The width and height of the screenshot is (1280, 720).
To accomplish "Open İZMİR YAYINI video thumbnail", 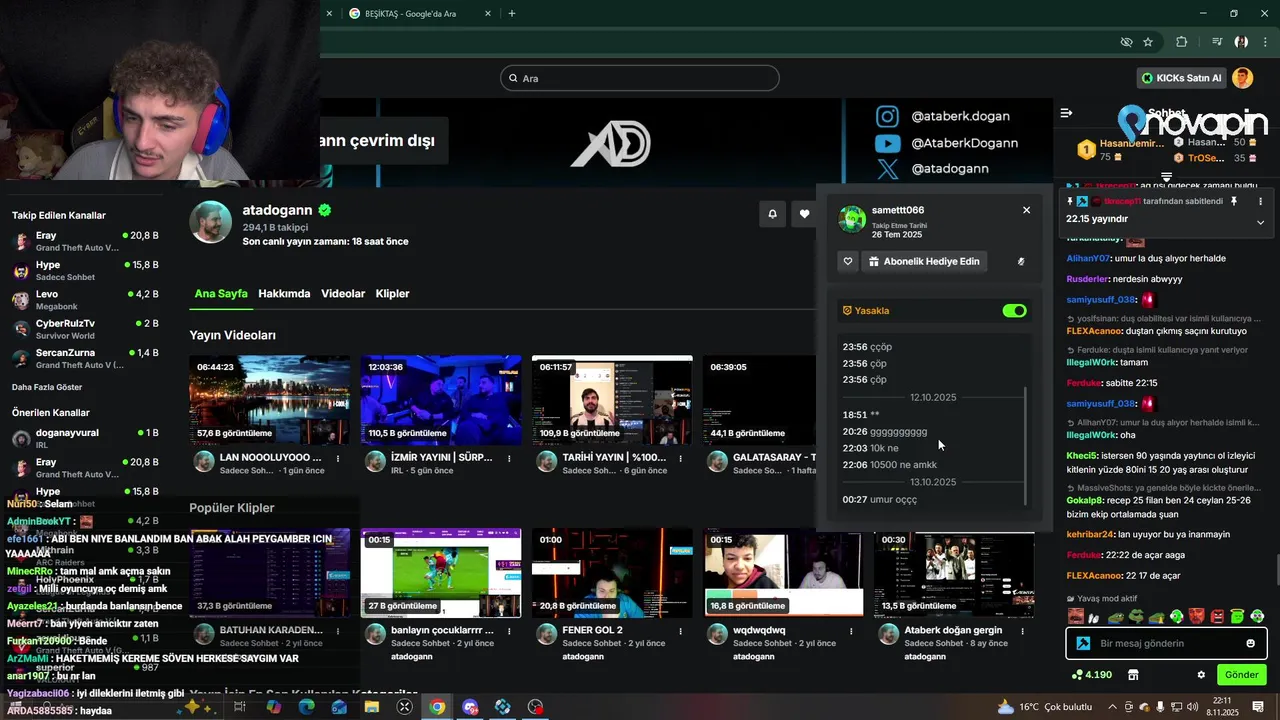I will 441,400.
